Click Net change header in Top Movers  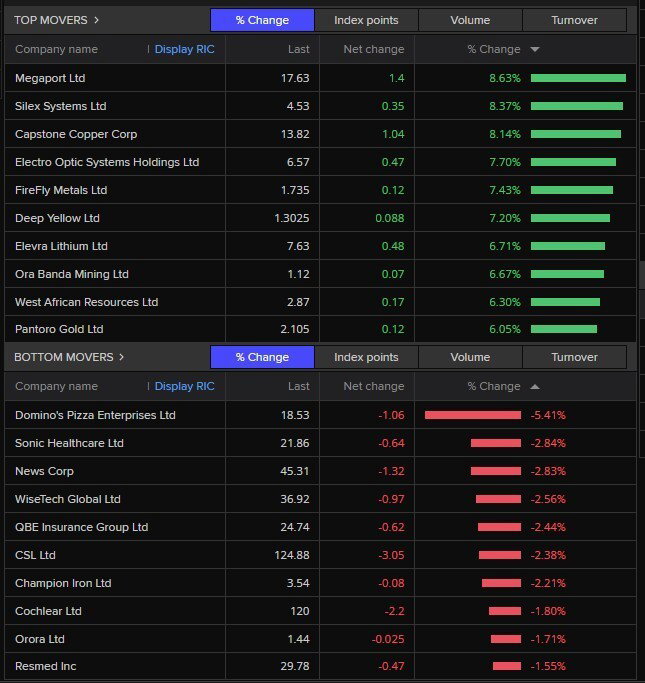click(374, 49)
